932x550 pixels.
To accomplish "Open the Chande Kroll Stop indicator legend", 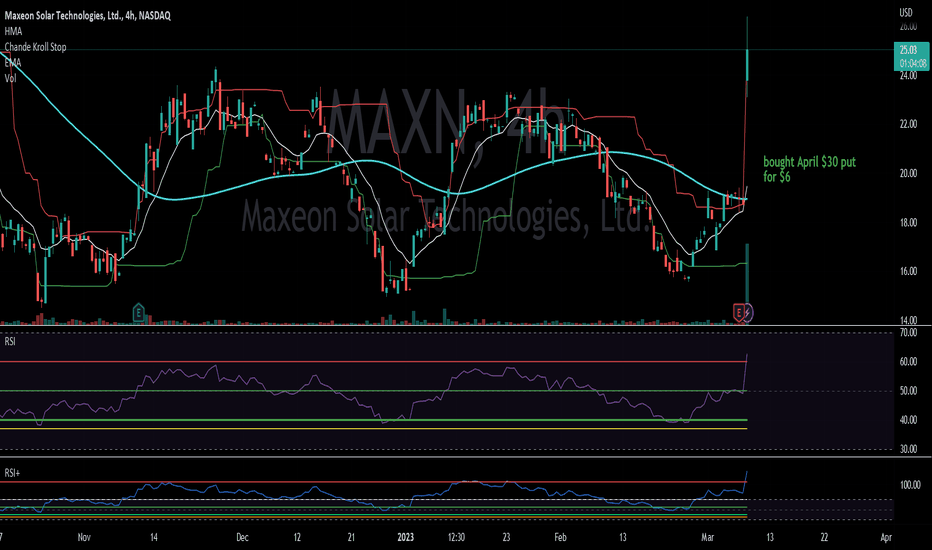I will tap(36, 47).
